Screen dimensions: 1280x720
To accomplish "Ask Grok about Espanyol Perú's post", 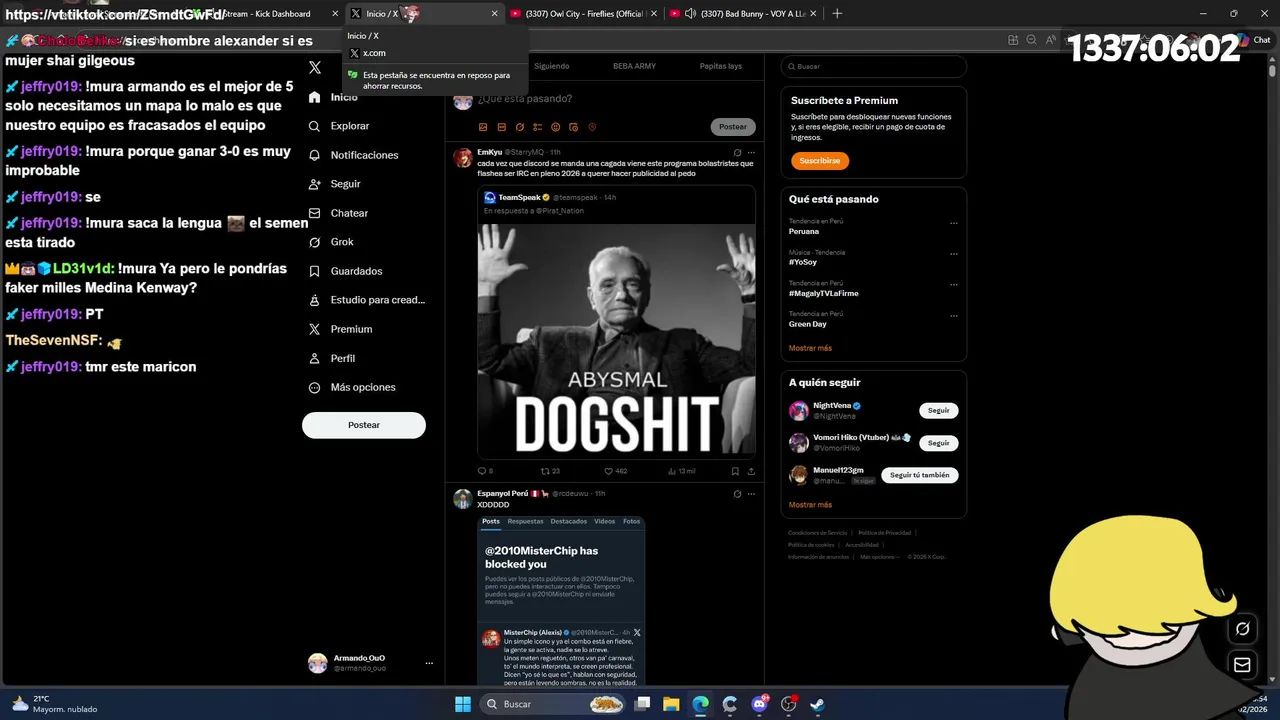I will coord(737,493).
